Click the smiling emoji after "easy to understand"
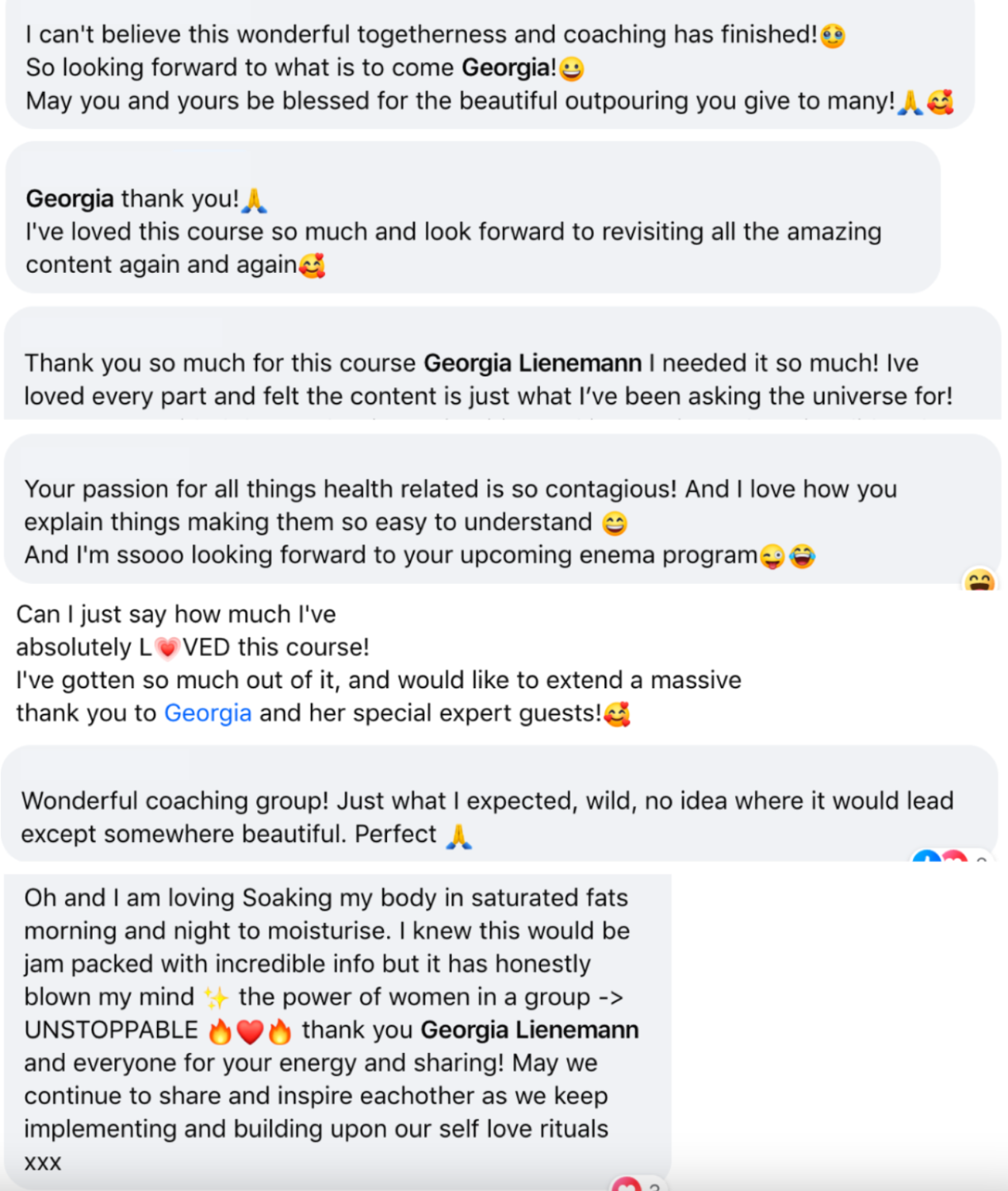This screenshot has height=1191, width=1008. coord(614,523)
